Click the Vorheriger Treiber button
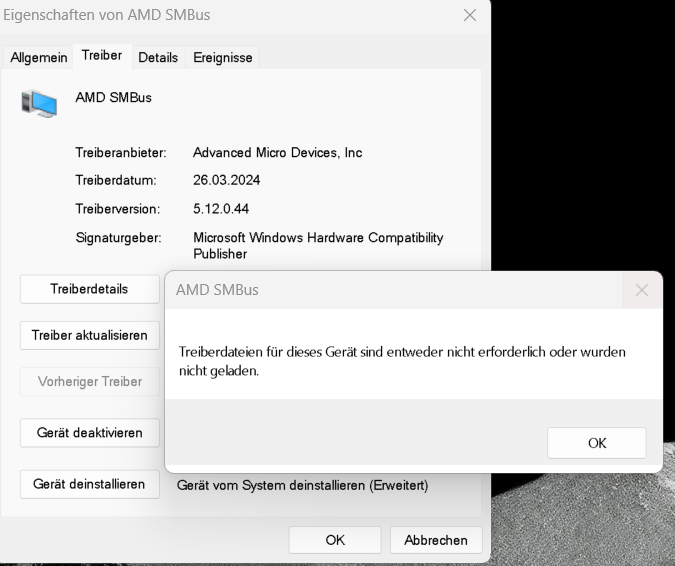 pyautogui.click(x=90, y=381)
